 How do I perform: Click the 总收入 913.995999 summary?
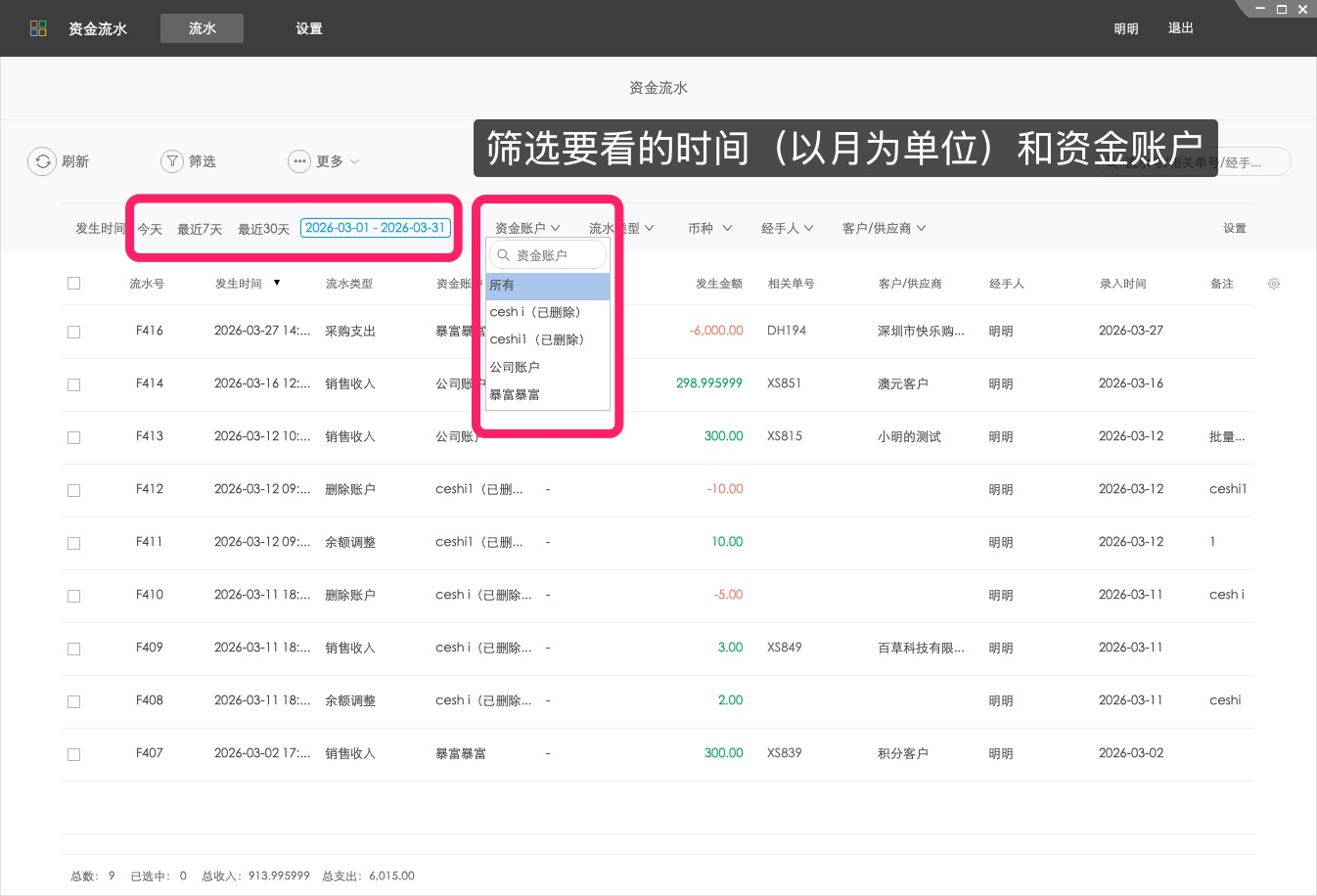255,875
